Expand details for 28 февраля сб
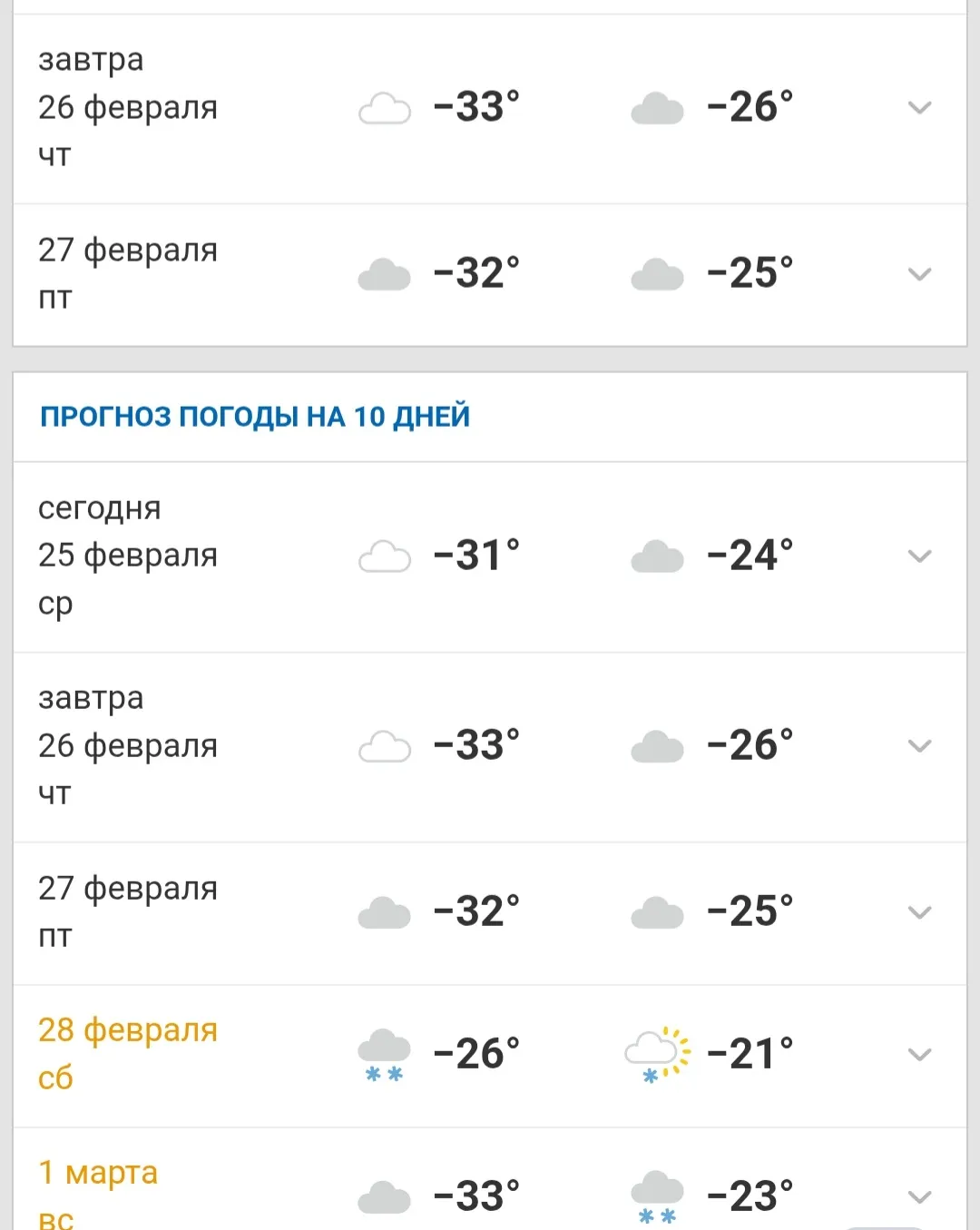 pos(919,1055)
